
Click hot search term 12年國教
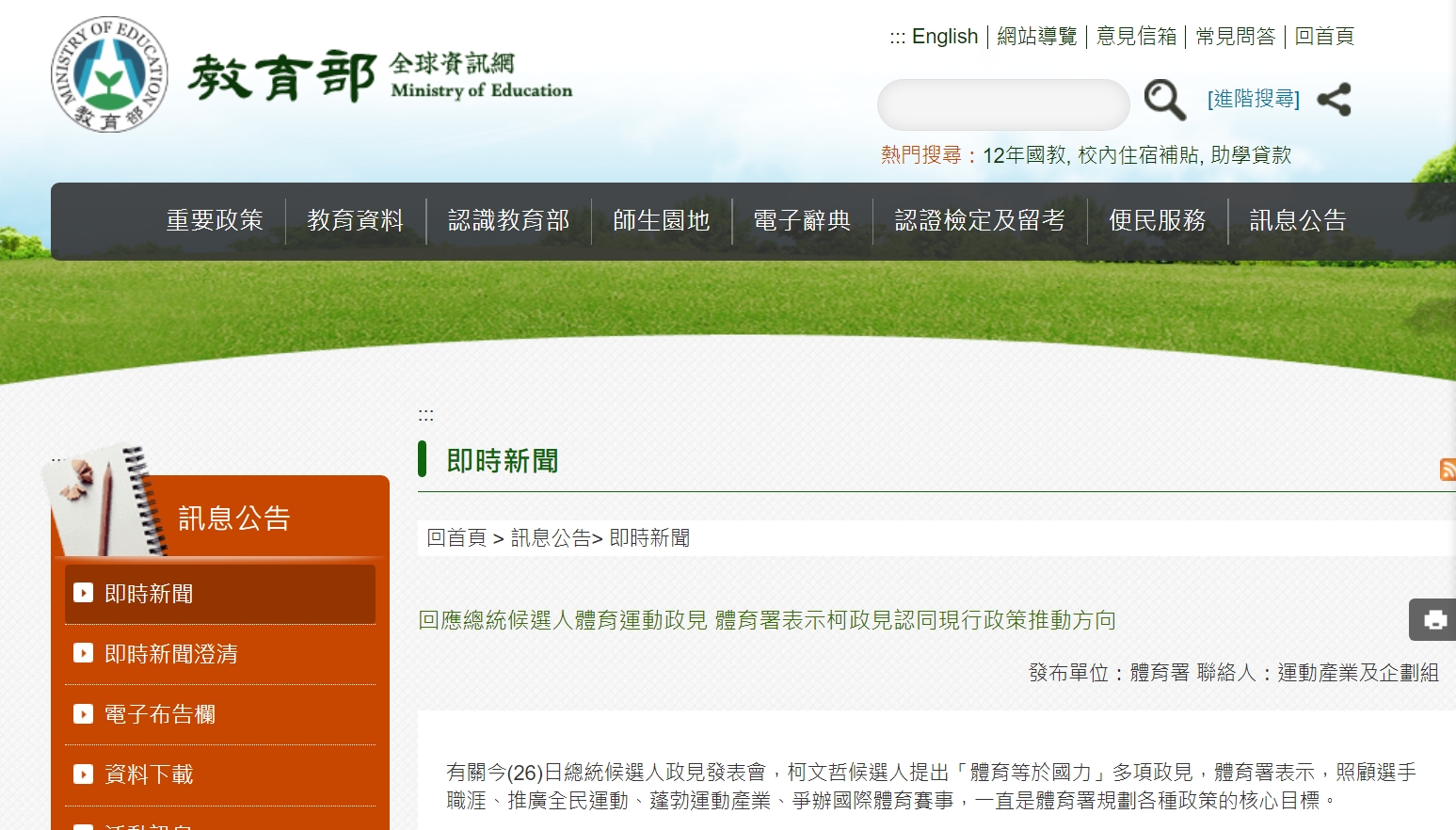point(1024,155)
